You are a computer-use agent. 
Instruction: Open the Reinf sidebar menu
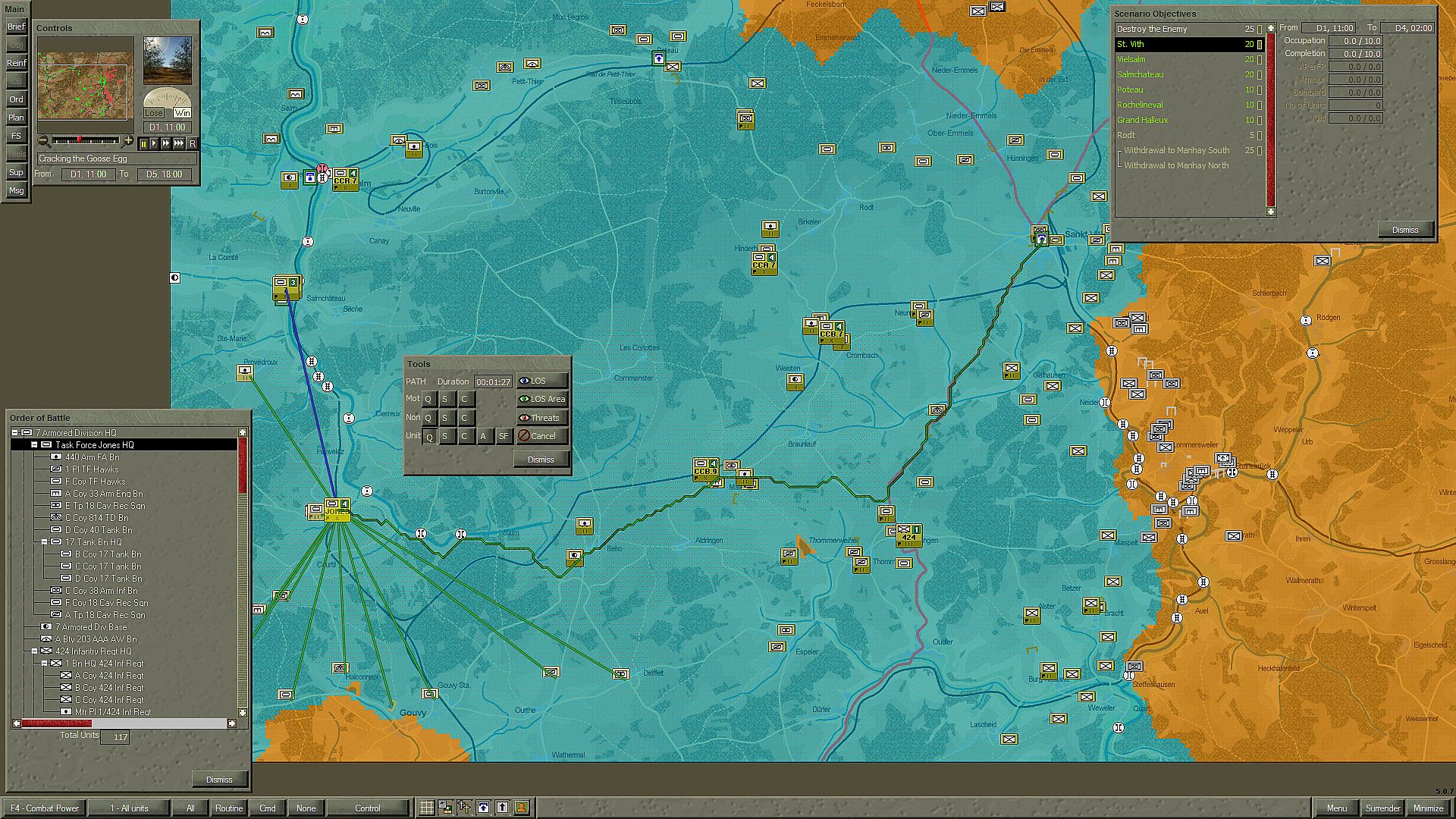(x=16, y=63)
